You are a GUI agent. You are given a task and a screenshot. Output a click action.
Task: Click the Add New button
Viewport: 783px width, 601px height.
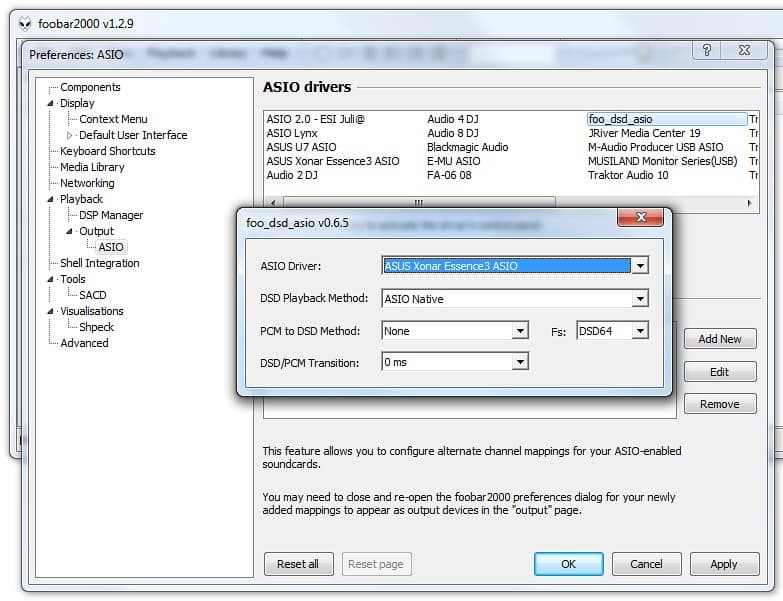tap(720, 339)
